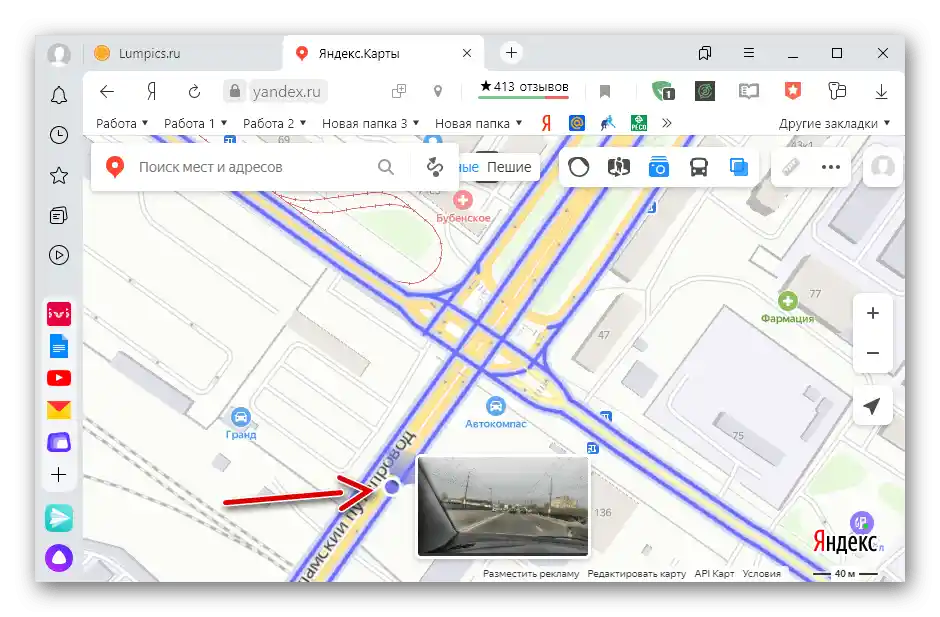Viewport: 940px width, 617px height.
Task: Open a new browser tab
Action: (x=511, y=53)
